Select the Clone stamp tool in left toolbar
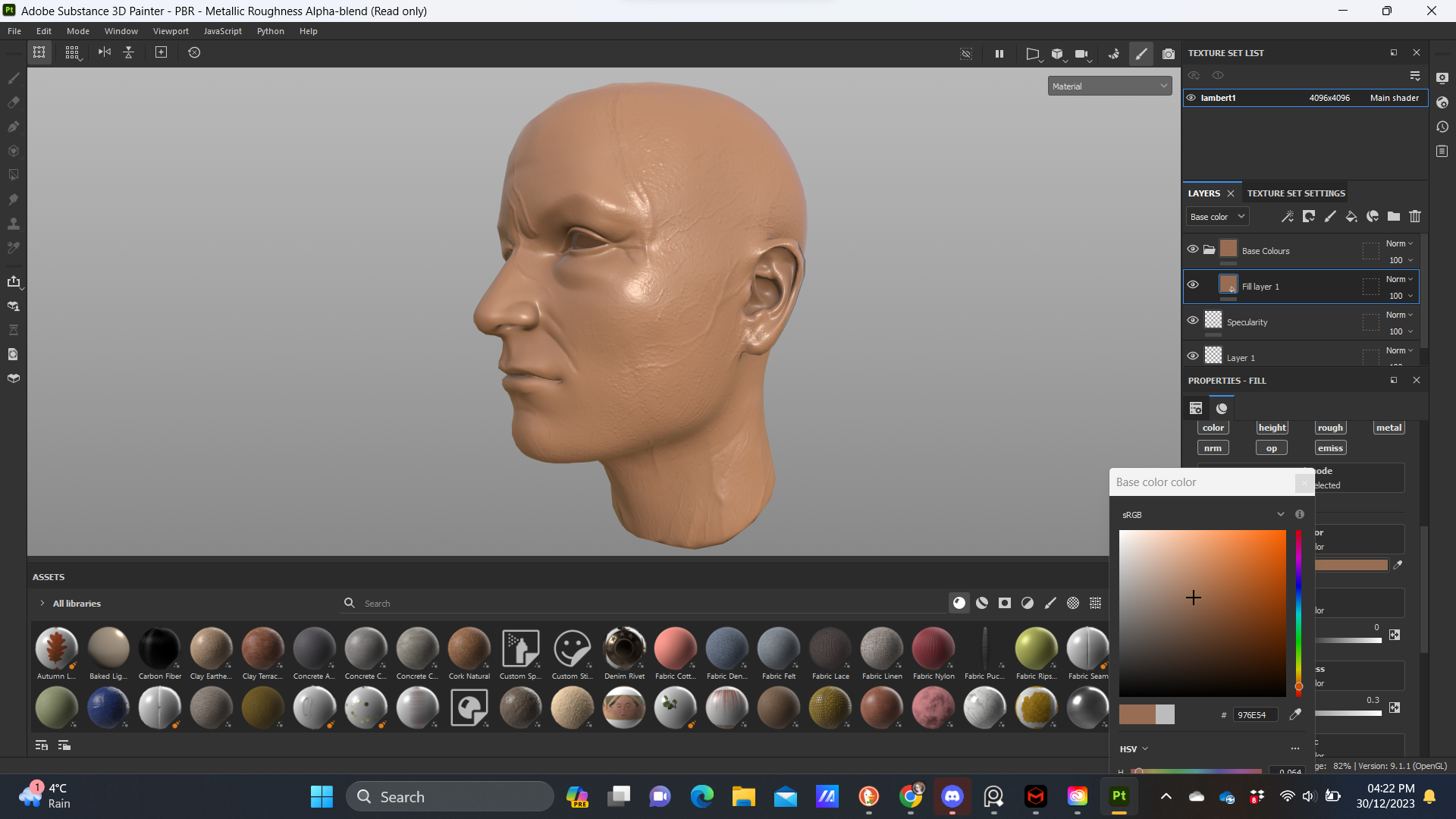The height and width of the screenshot is (819, 1456). point(13,224)
